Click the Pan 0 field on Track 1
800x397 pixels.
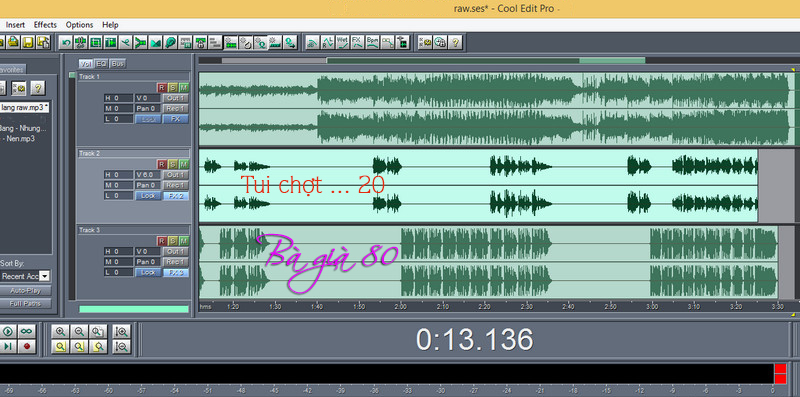click(148, 108)
